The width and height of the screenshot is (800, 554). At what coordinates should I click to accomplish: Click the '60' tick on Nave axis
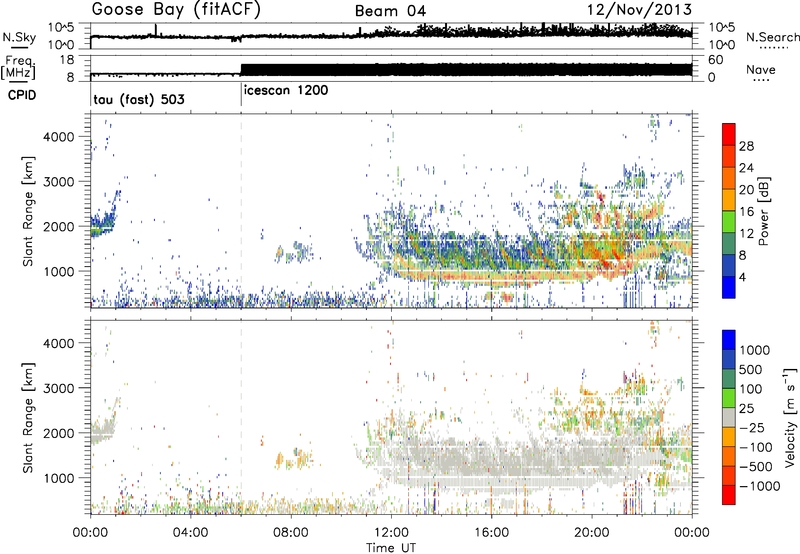click(x=716, y=60)
